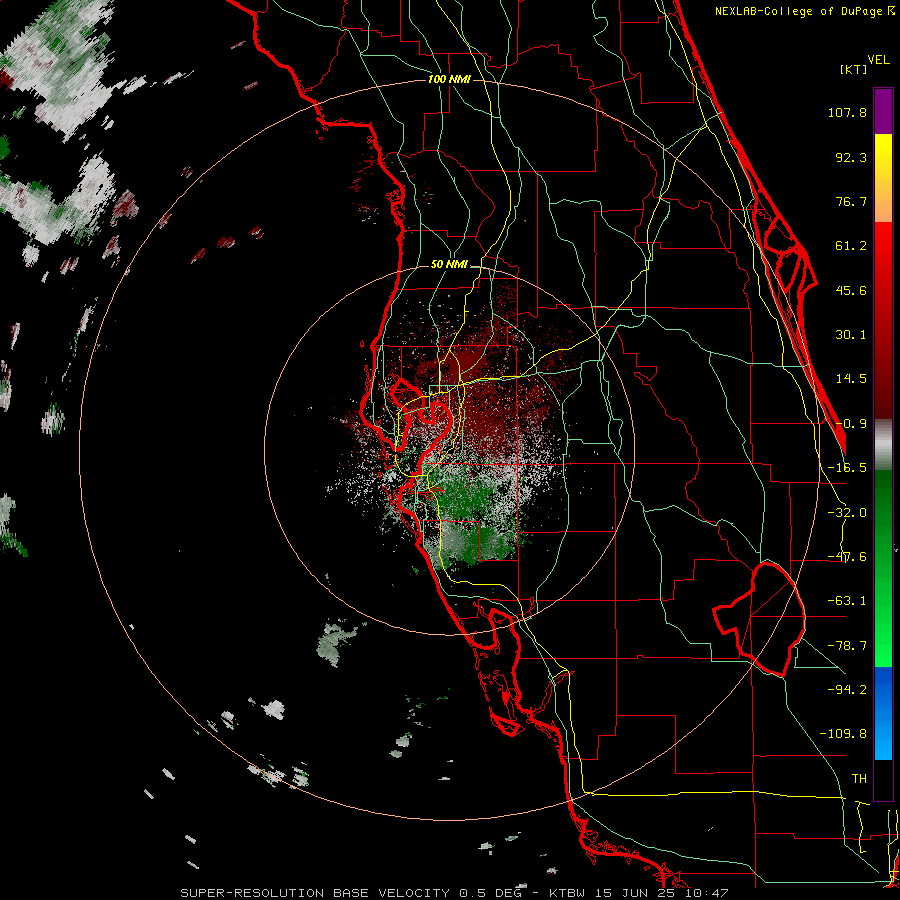Select the 76.7 velocity legend value
This screenshot has width=900, height=900.
coord(851,201)
